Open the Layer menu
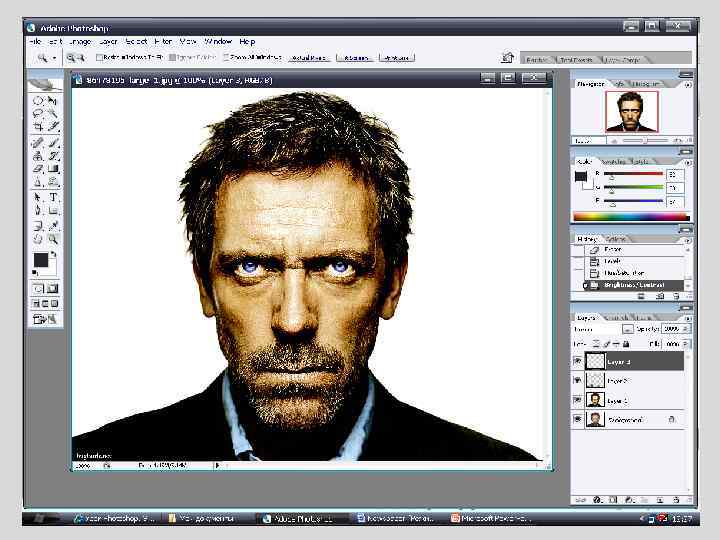 click(x=108, y=41)
